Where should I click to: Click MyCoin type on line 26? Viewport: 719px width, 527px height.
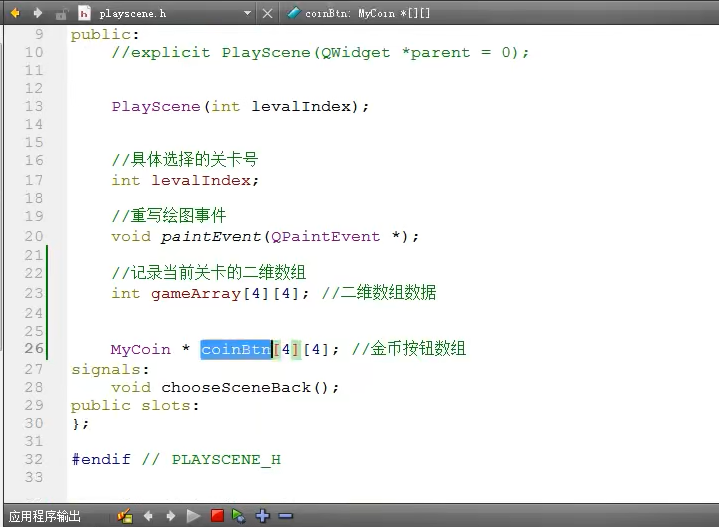[x=140, y=349]
